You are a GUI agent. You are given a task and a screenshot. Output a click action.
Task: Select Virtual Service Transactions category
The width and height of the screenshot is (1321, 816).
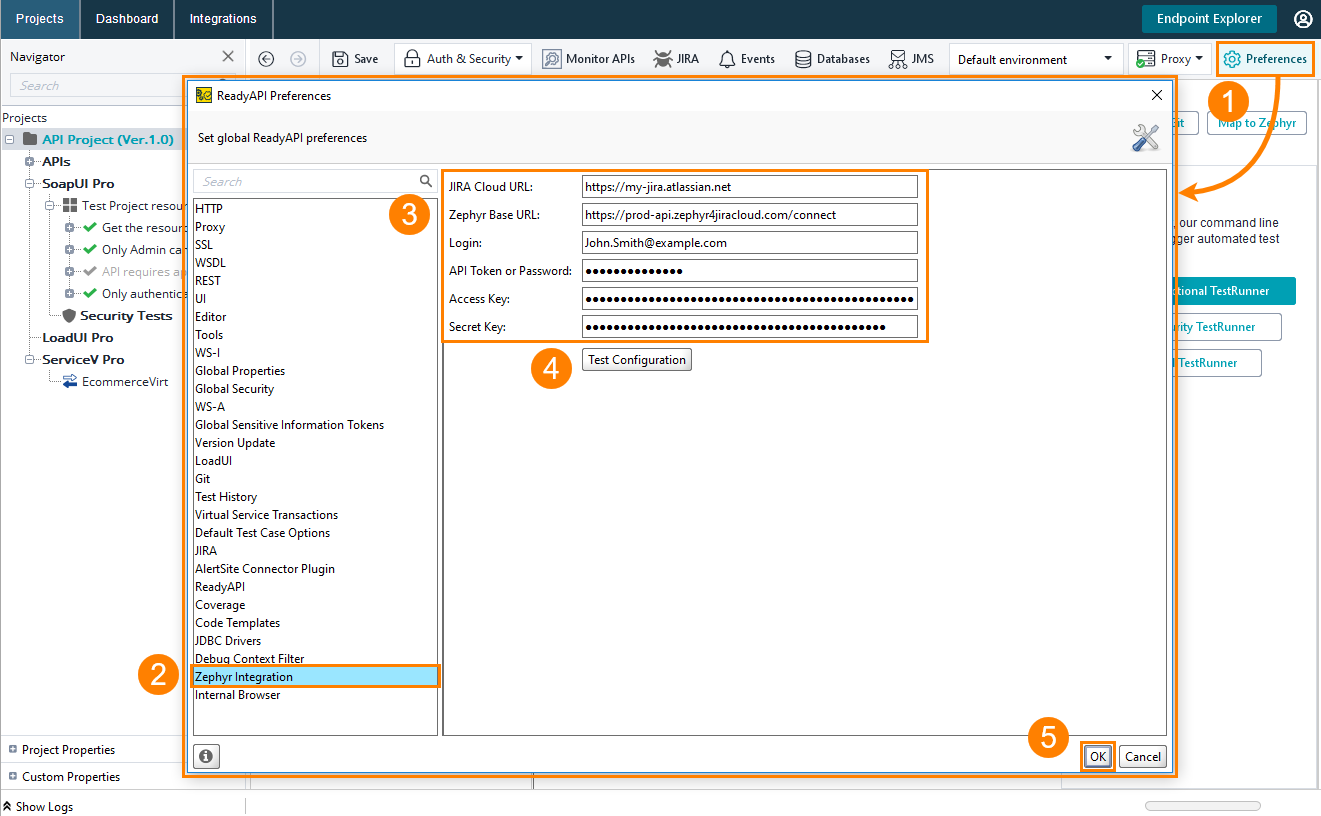pos(266,514)
